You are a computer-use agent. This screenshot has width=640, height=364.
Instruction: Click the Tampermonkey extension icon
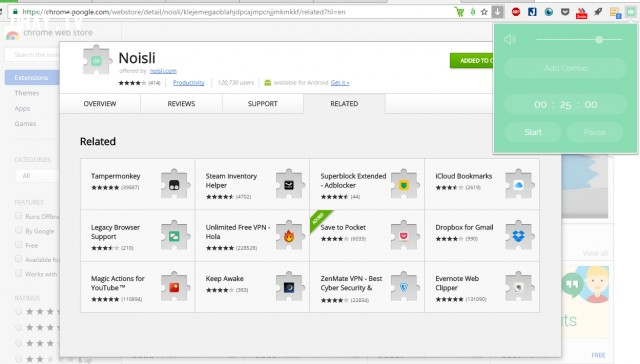175,184
